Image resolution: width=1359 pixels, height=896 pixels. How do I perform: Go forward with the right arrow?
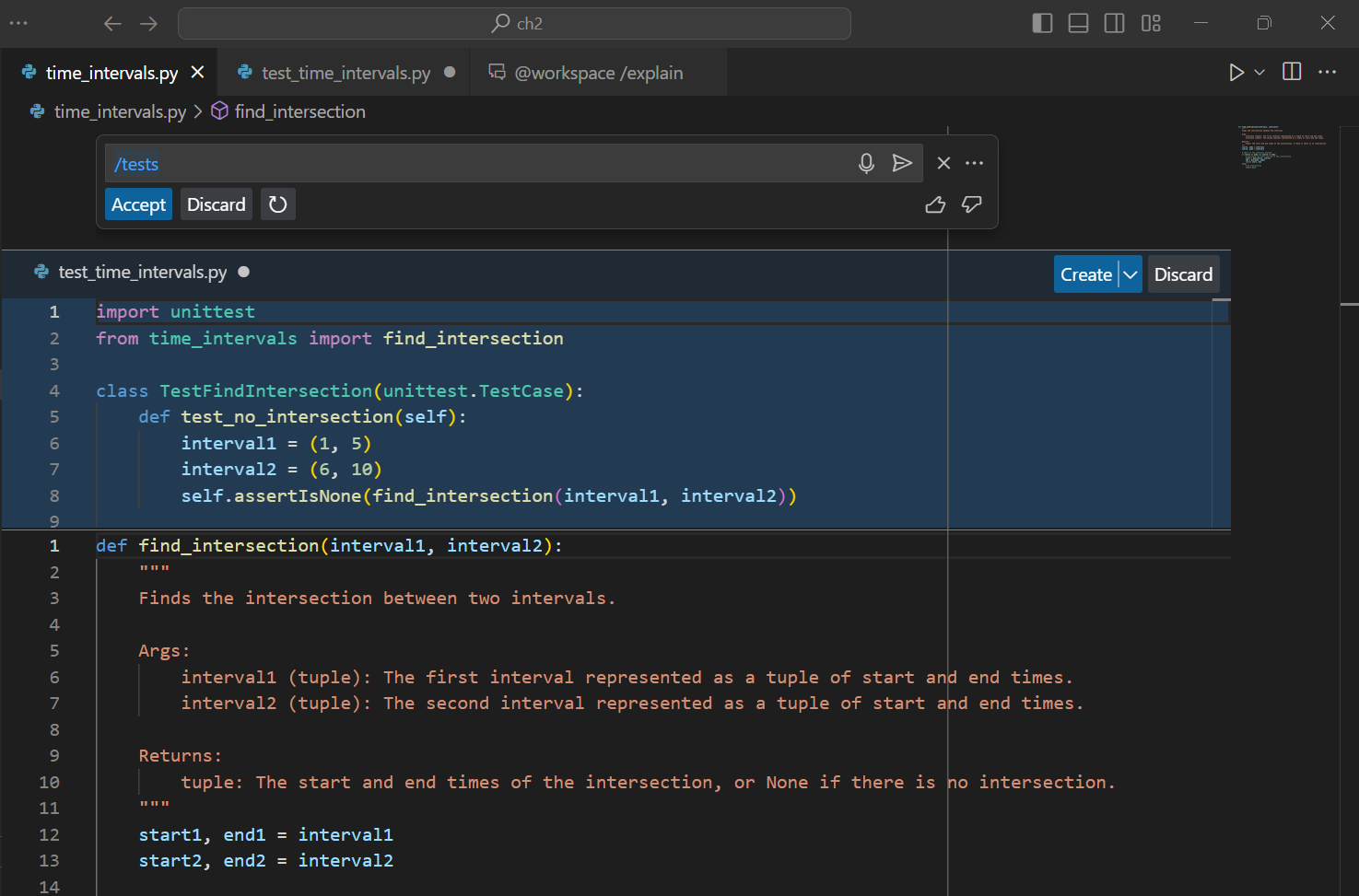[148, 23]
